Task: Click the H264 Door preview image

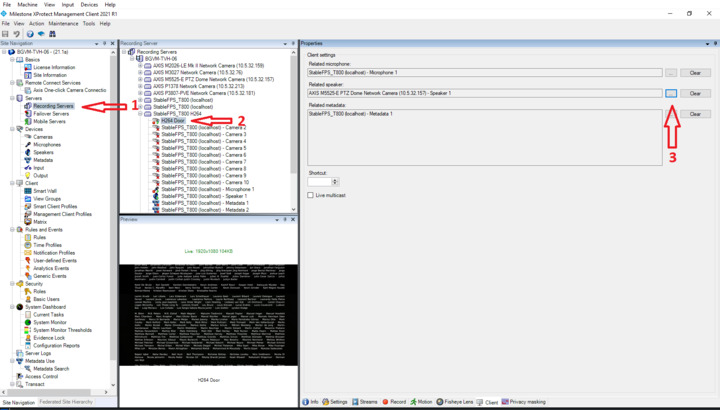Action: [x=207, y=322]
